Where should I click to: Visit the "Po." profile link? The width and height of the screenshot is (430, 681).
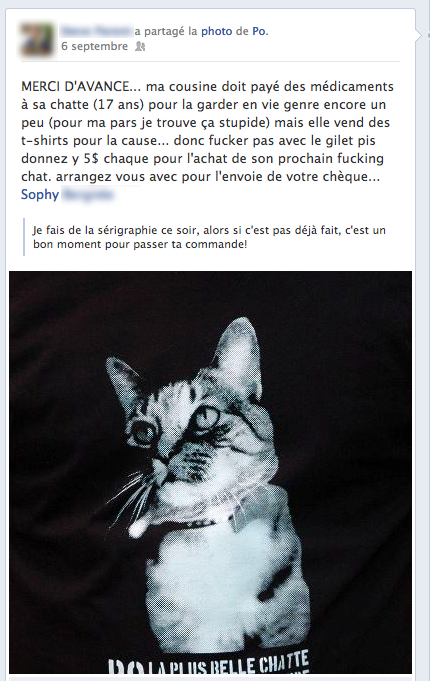click(x=260, y=31)
